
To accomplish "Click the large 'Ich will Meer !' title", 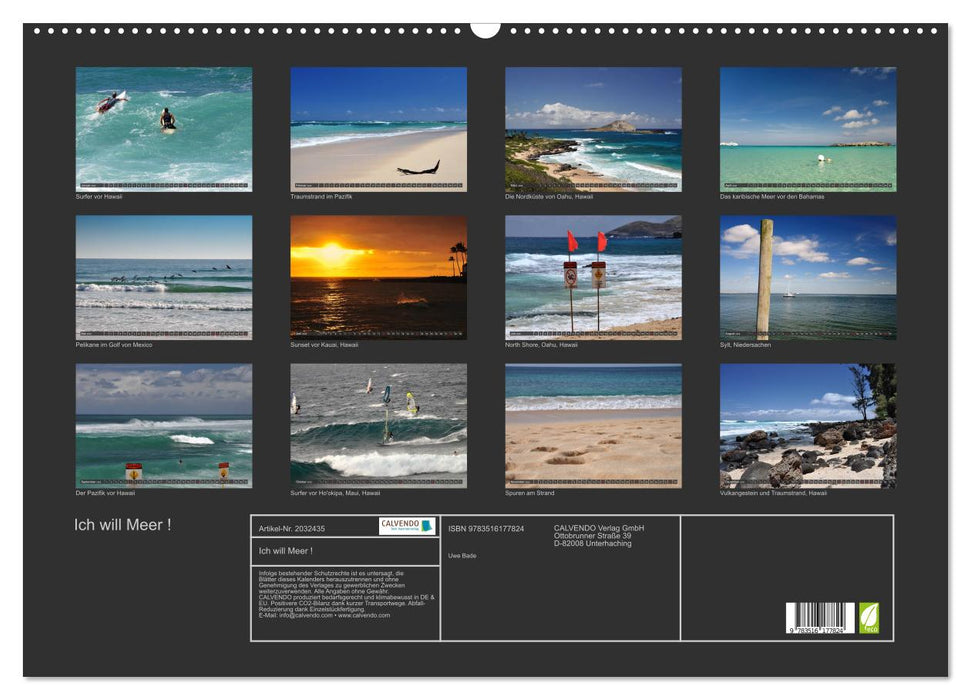I will point(122,525).
